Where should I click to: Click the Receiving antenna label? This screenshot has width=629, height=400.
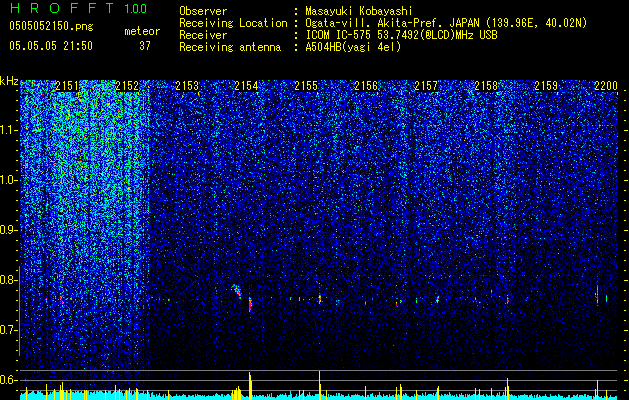pyautogui.click(x=230, y=47)
